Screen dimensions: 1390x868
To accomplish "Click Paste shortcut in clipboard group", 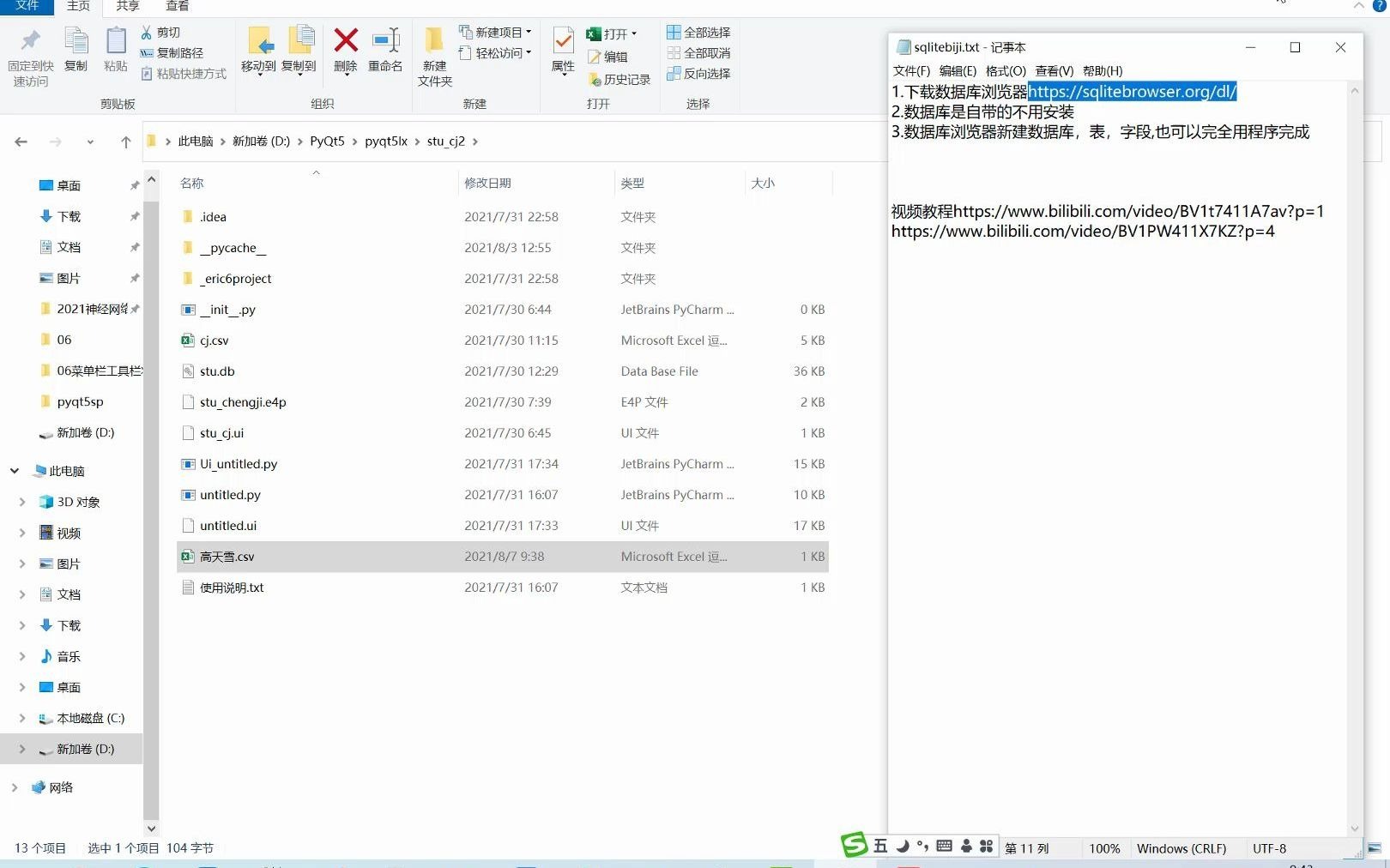I will (x=183, y=74).
